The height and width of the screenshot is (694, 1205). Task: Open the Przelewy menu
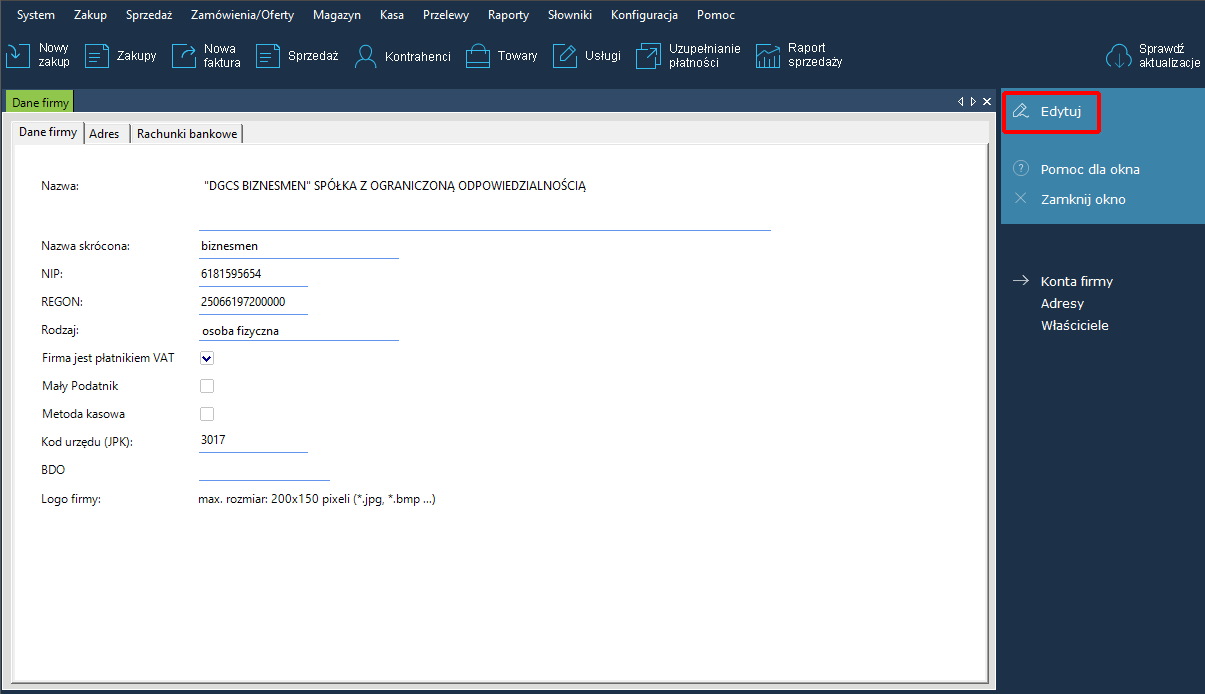click(446, 15)
